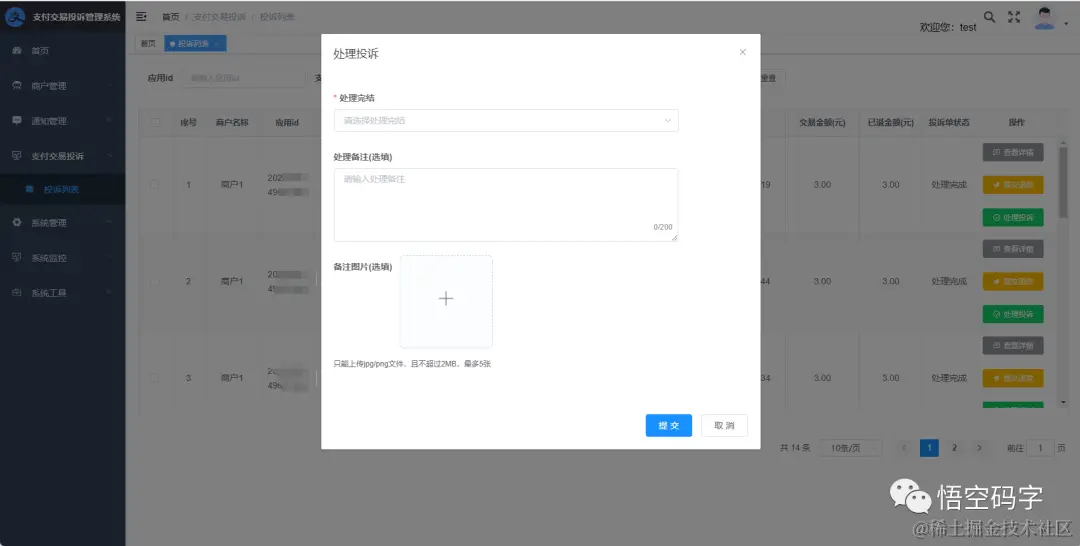Click the scrollbar down arrow of the table
The width and height of the screenshot is (1080, 546).
click(x=1063, y=402)
